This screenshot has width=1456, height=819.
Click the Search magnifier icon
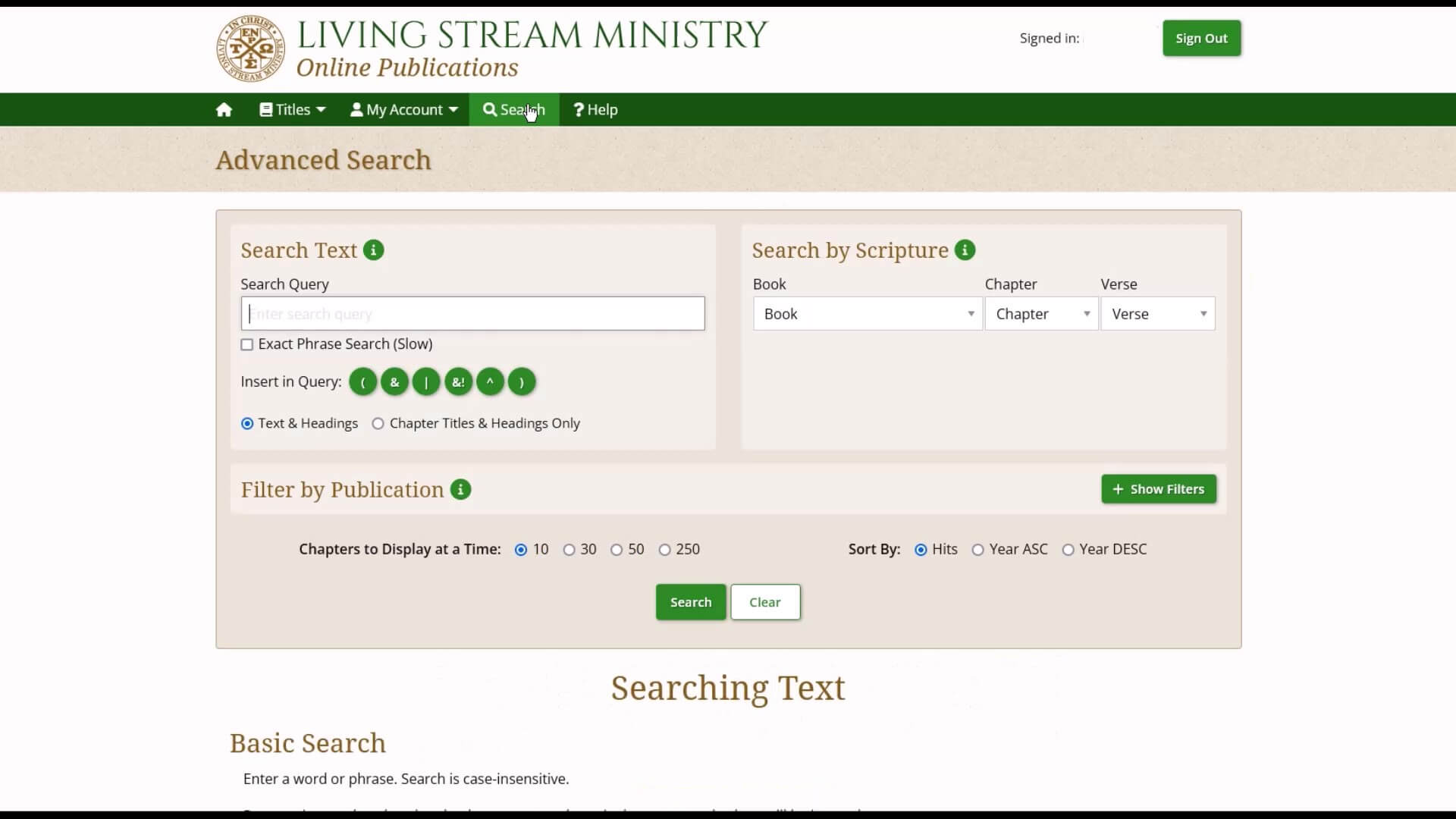[x=489, y=109]
